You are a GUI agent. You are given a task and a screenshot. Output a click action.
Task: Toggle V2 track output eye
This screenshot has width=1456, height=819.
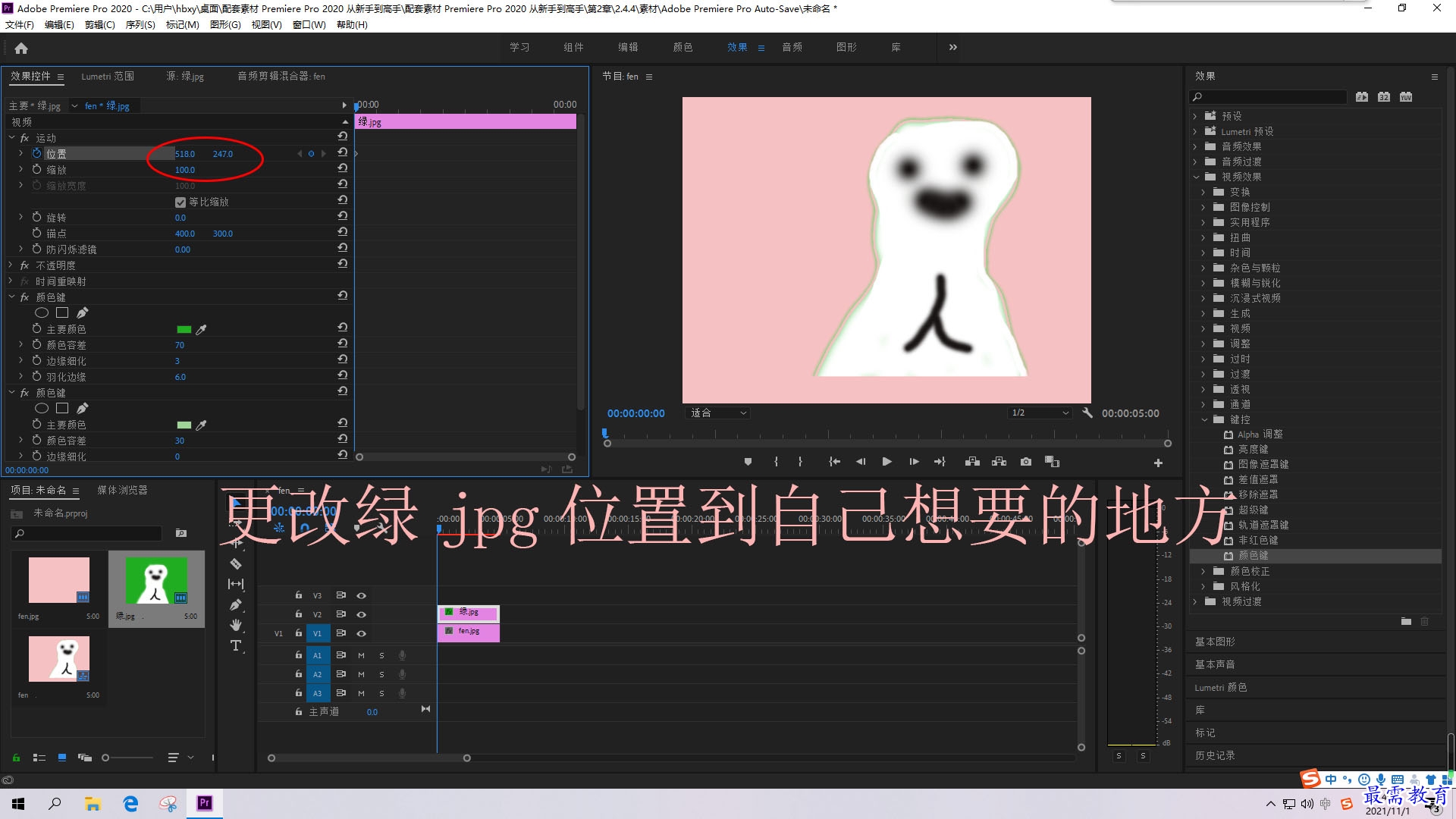click(x=362, y=614)
